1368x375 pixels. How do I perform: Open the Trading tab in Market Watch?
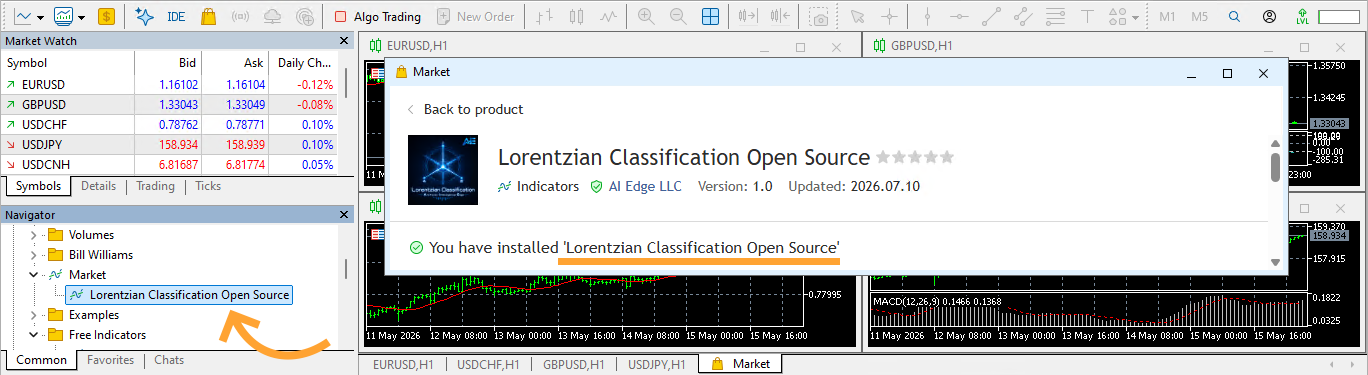coord(155,186)
